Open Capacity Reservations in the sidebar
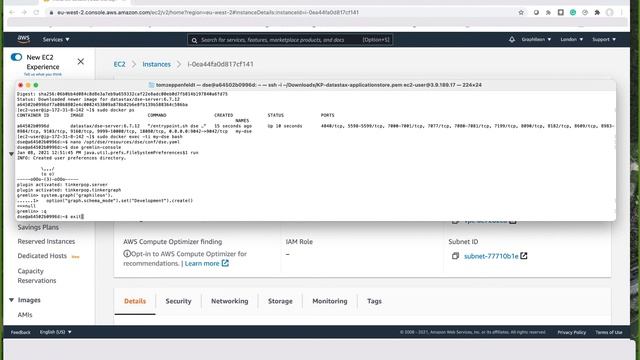Image resolution: width=640 pixels, height=360 pixels. [x=37, y=276]
